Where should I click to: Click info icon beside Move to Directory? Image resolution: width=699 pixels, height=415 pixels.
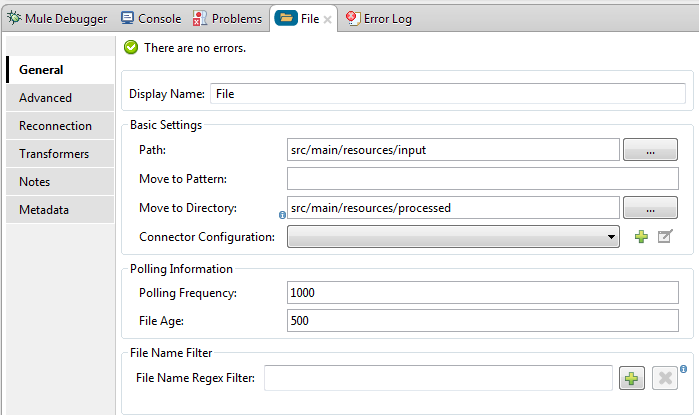pos(282,215)
